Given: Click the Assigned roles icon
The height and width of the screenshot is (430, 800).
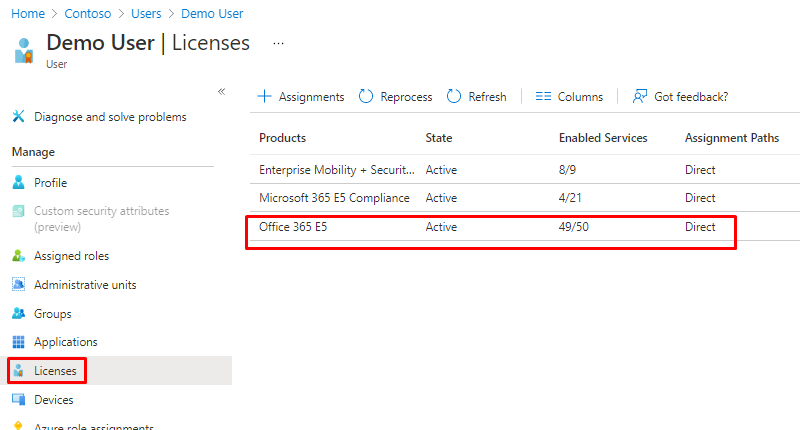Looking at the screenshot, I should (18, 256).
